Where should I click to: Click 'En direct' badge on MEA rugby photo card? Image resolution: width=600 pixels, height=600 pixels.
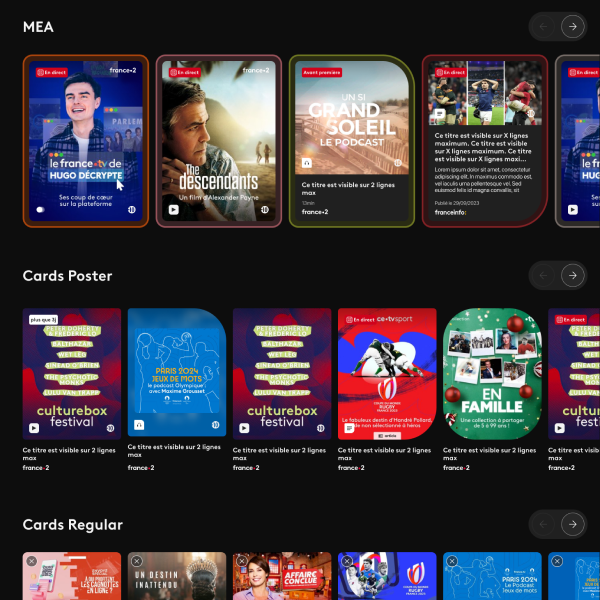451,72
